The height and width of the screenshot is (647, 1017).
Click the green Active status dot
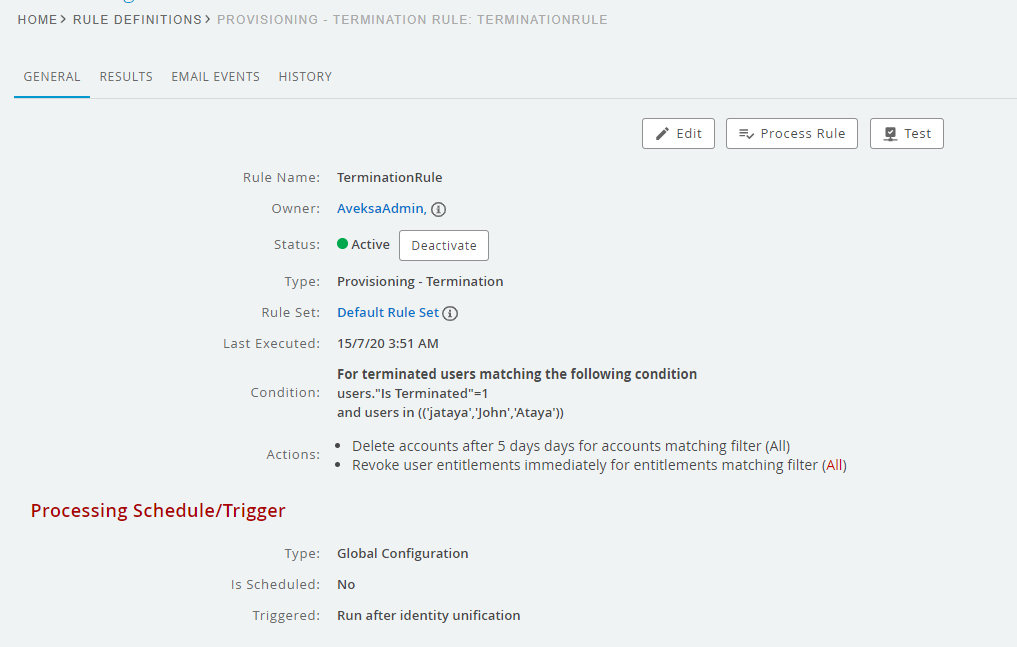[342, 244]
